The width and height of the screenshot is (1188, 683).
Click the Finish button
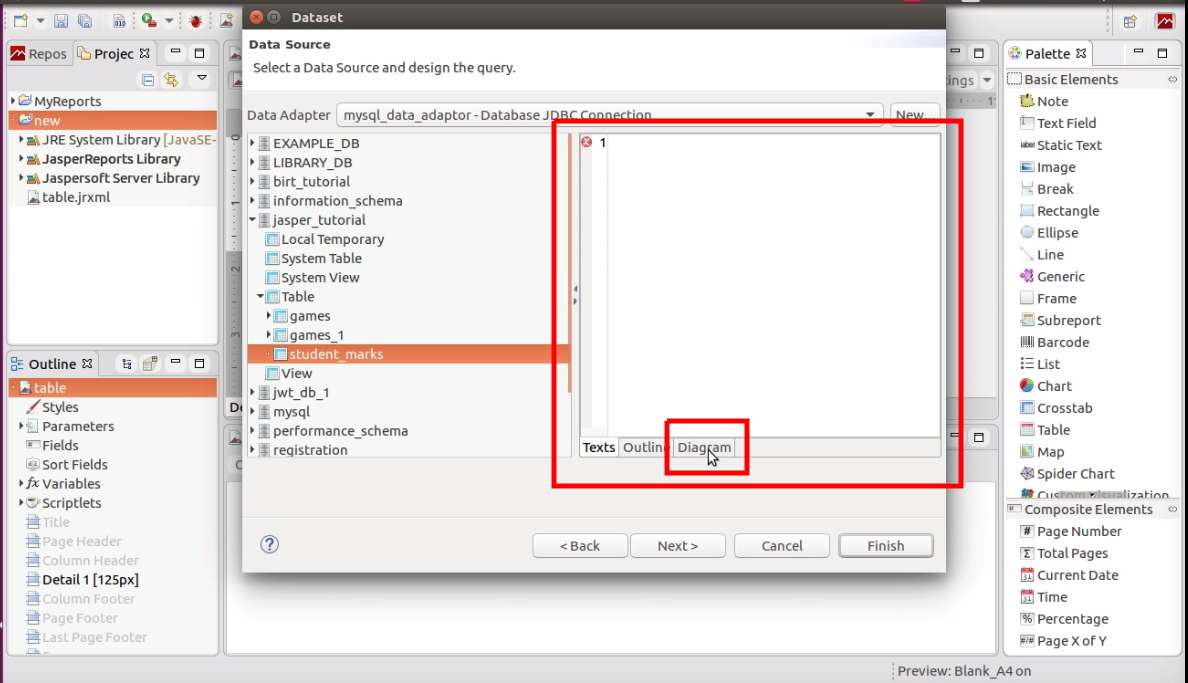tap(886, 546)
